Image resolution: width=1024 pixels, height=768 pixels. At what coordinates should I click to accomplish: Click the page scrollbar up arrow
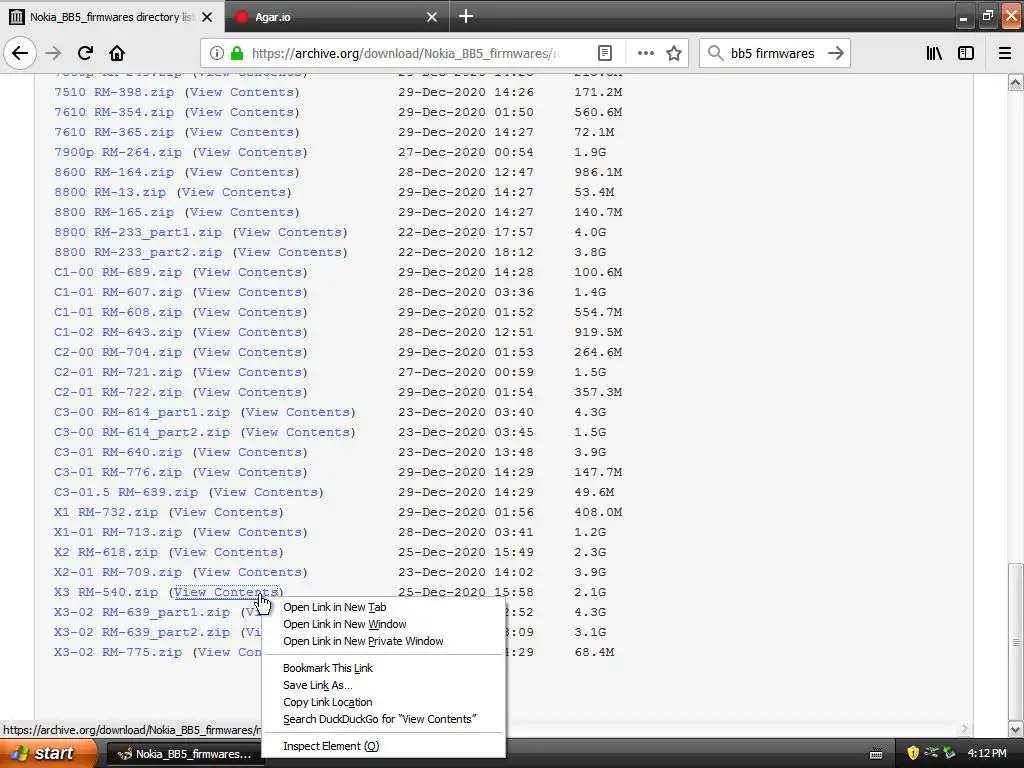1016,82
